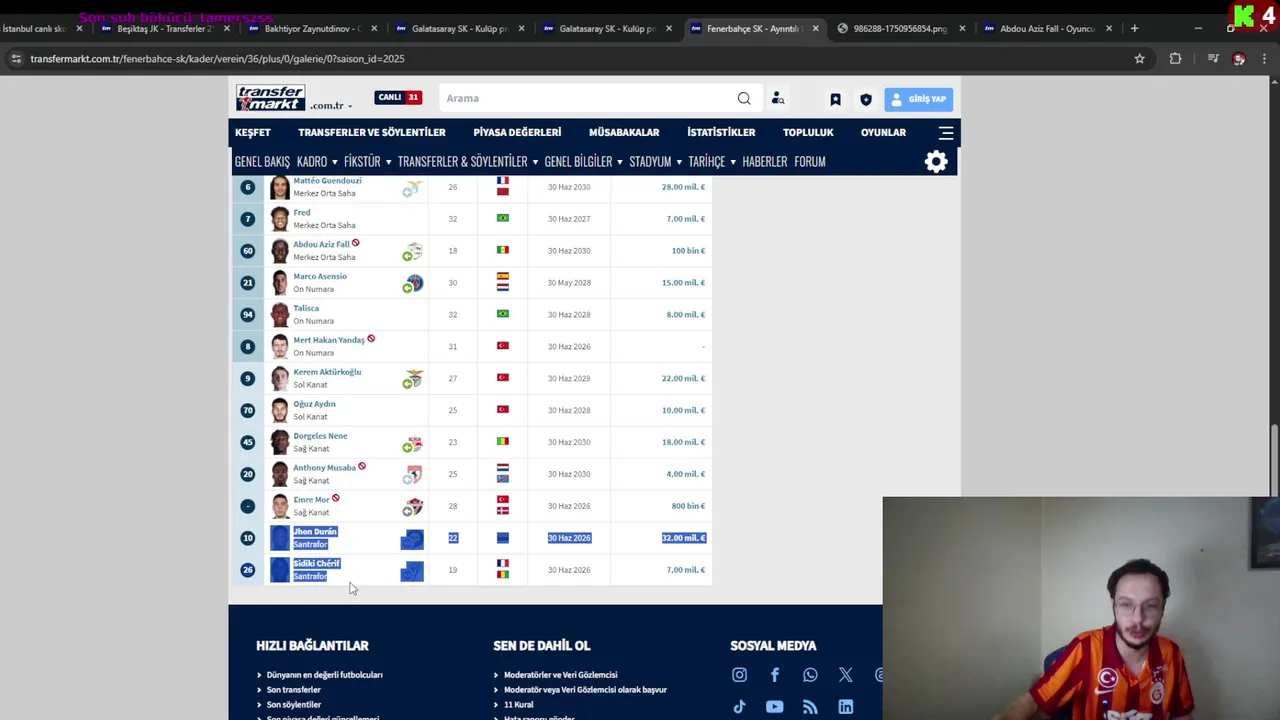Open GENEL BAKIŞ link
Image resolution: width=1280 pixels, height=720 pixels.
point(262,162)
